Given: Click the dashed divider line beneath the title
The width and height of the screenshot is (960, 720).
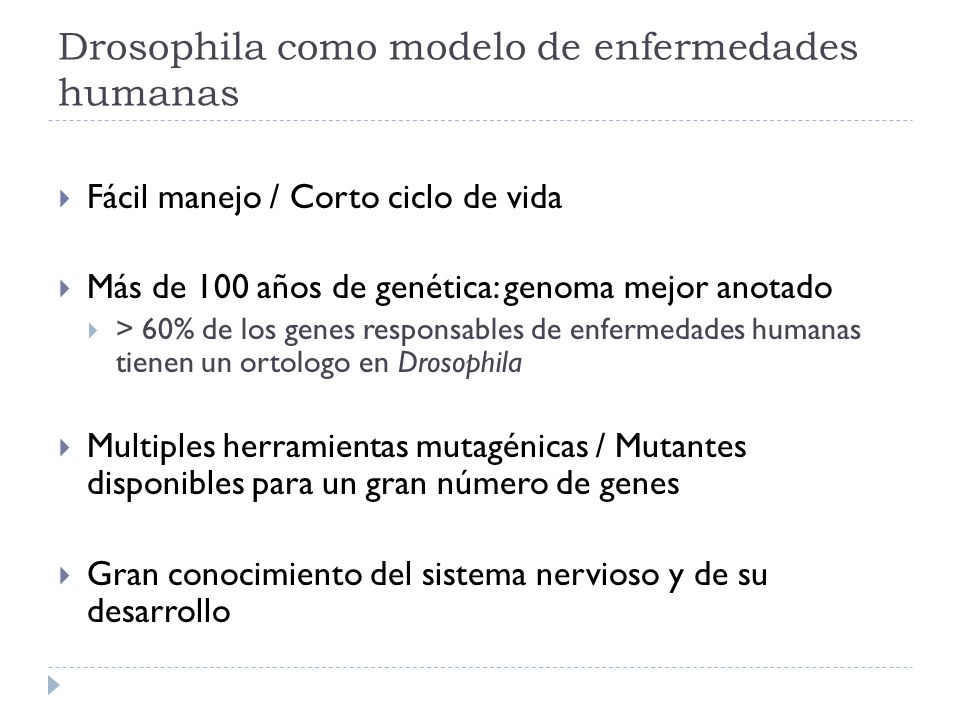Looking at the screenshot, I should pos(480,121).
